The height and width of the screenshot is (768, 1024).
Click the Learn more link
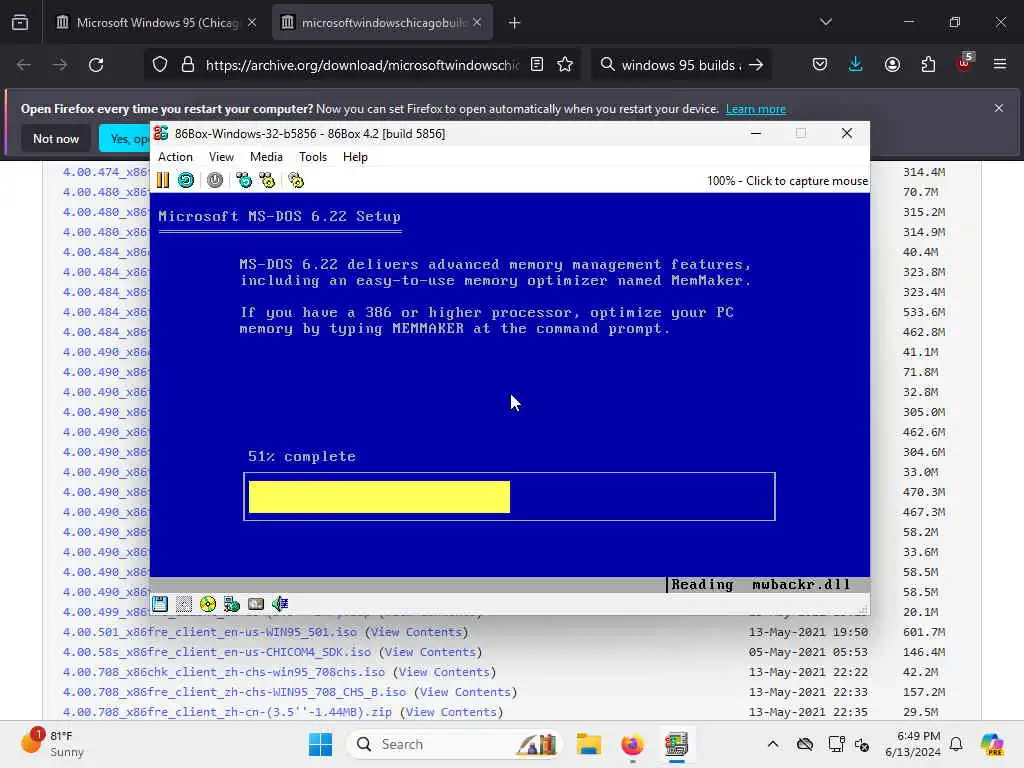pyautogui.click(x=756, y=109)
